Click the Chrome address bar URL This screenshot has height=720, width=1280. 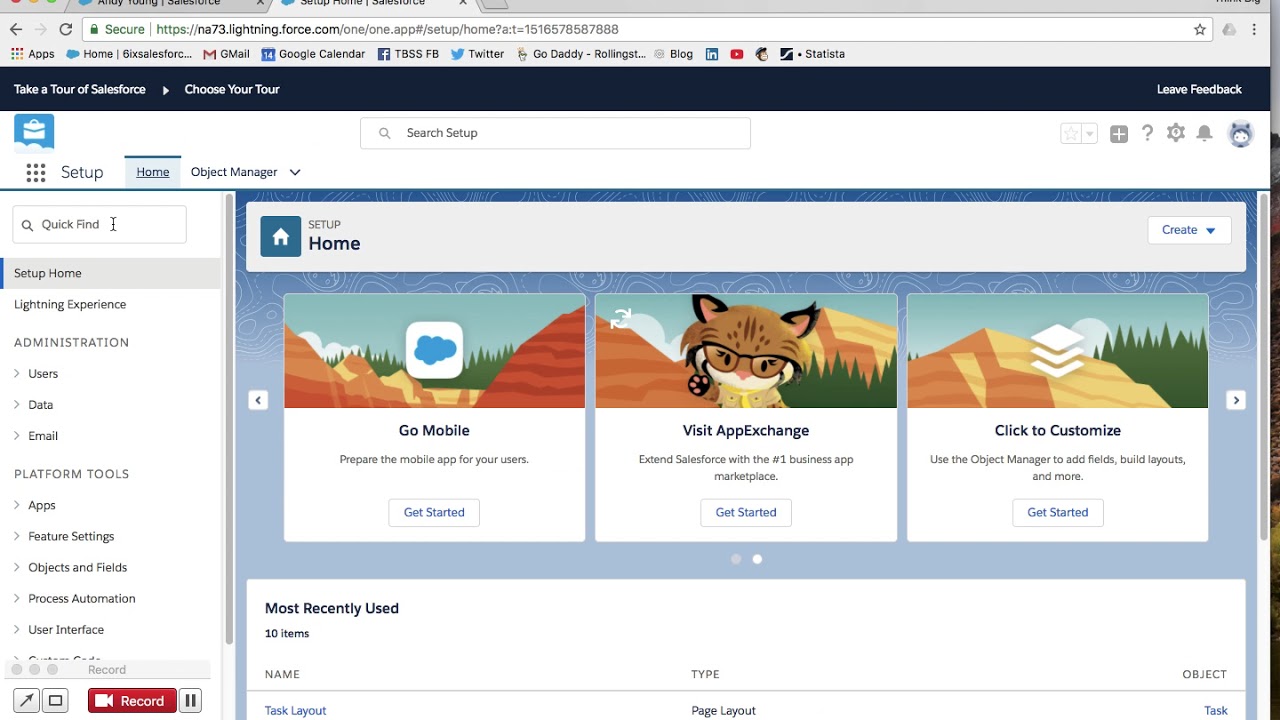[x=388, y=29]
